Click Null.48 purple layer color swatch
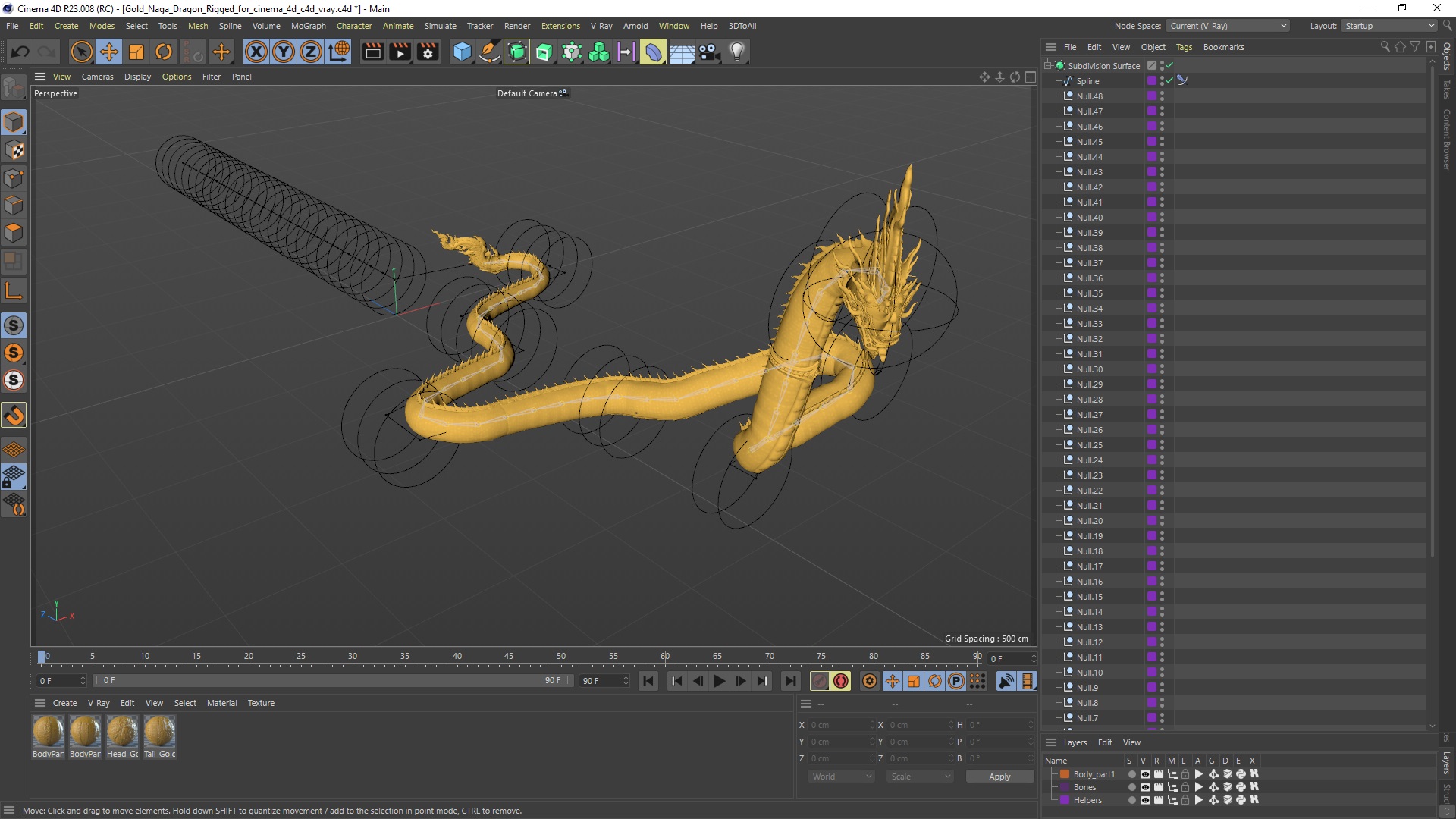The height and width of the screenshot is (819, 1456). pyautogui.click(x=1151, y=96)
